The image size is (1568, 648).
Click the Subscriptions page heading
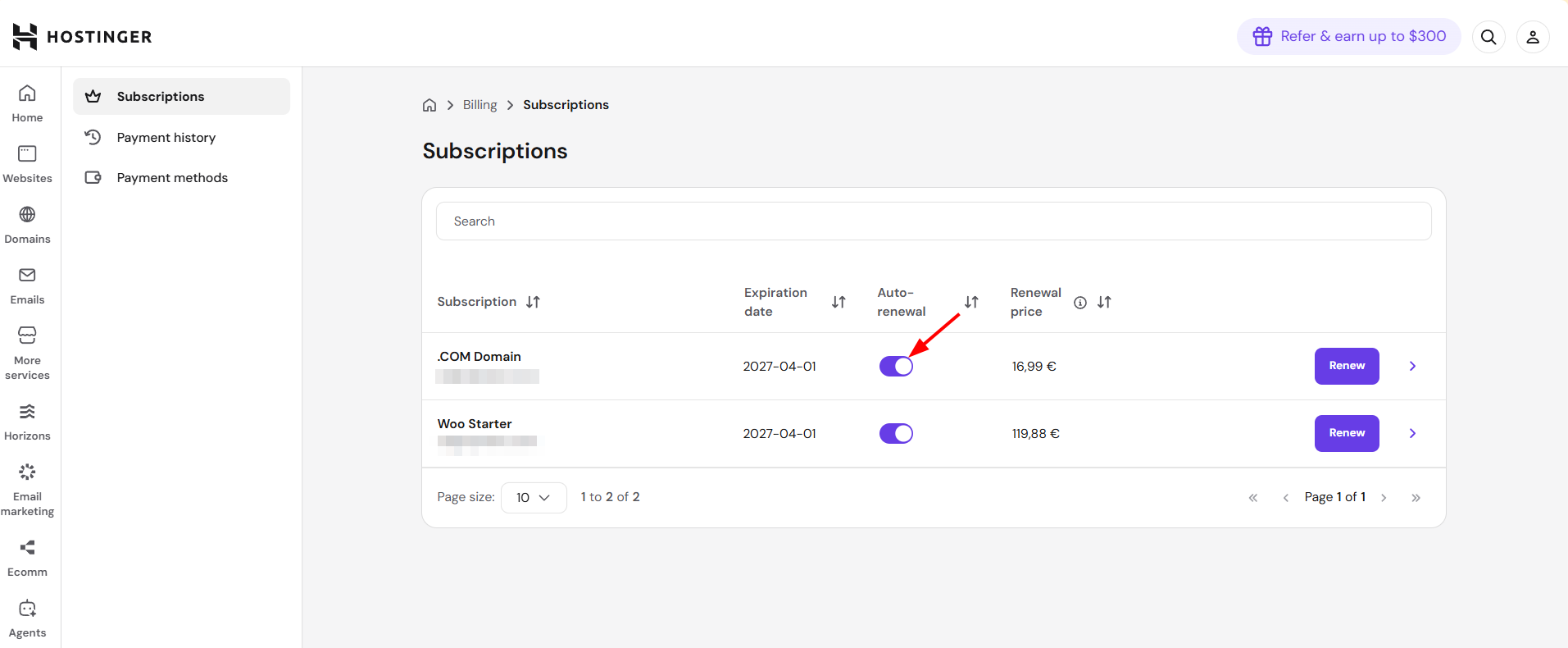pyautogui.click(x=495, y=151)
